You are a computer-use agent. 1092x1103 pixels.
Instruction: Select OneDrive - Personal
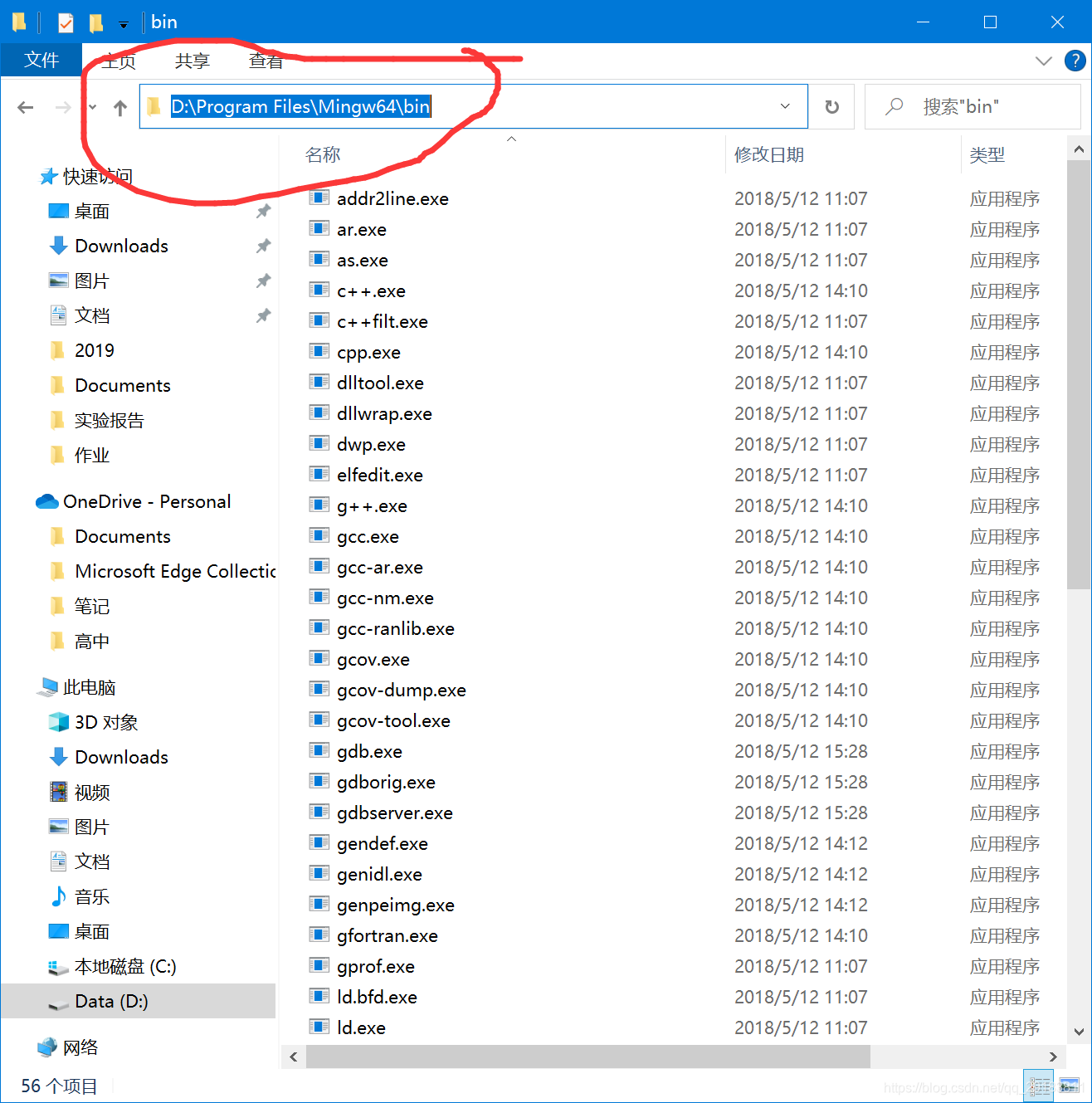click(147, 501)
